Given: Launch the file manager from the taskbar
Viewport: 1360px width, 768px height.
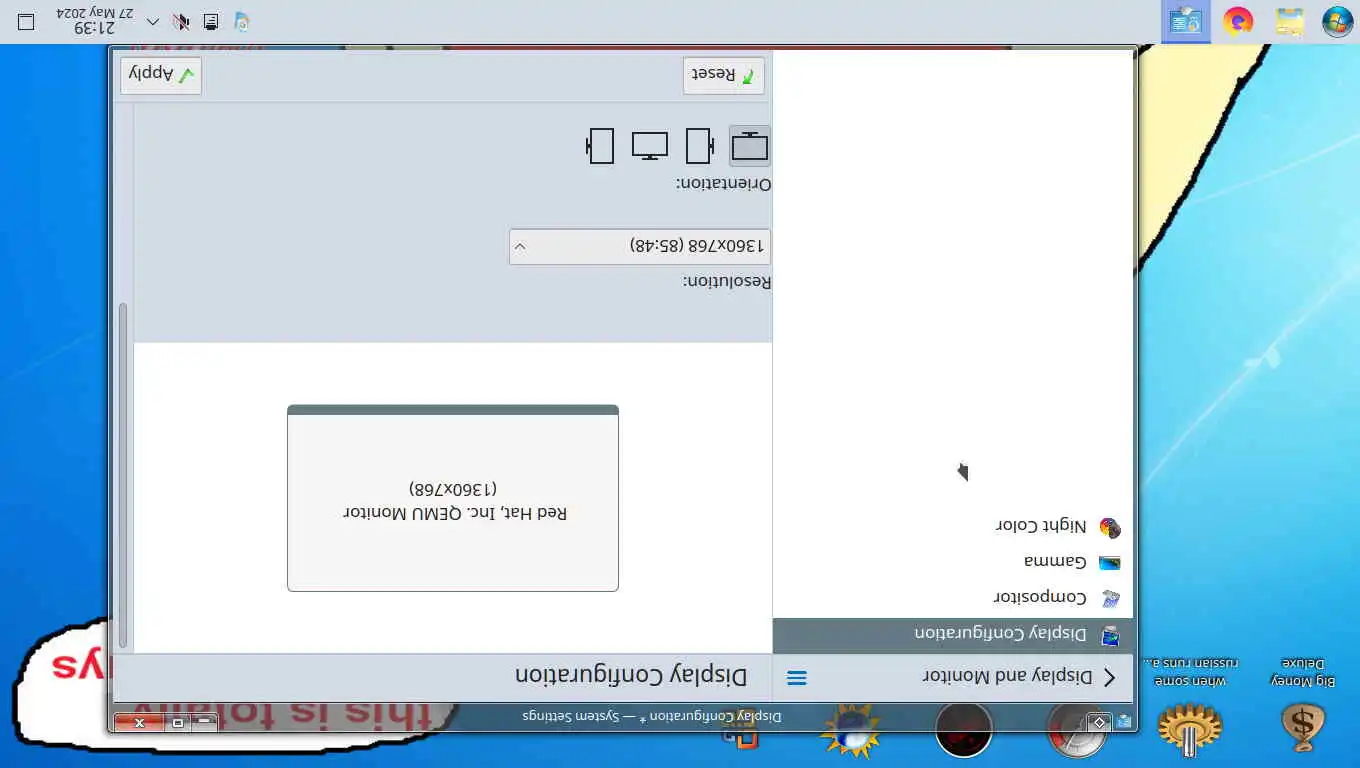Looking at the screenshot, I should coord(1290,21).
